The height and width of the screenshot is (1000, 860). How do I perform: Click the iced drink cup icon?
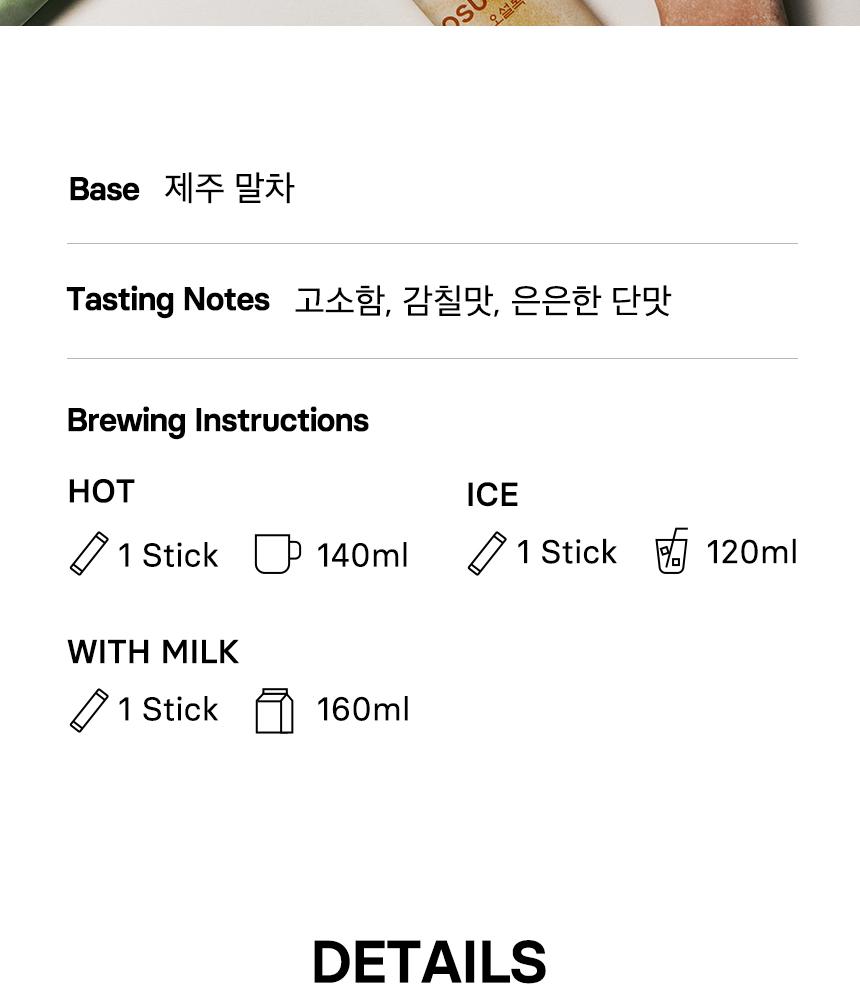pos(672,551)
